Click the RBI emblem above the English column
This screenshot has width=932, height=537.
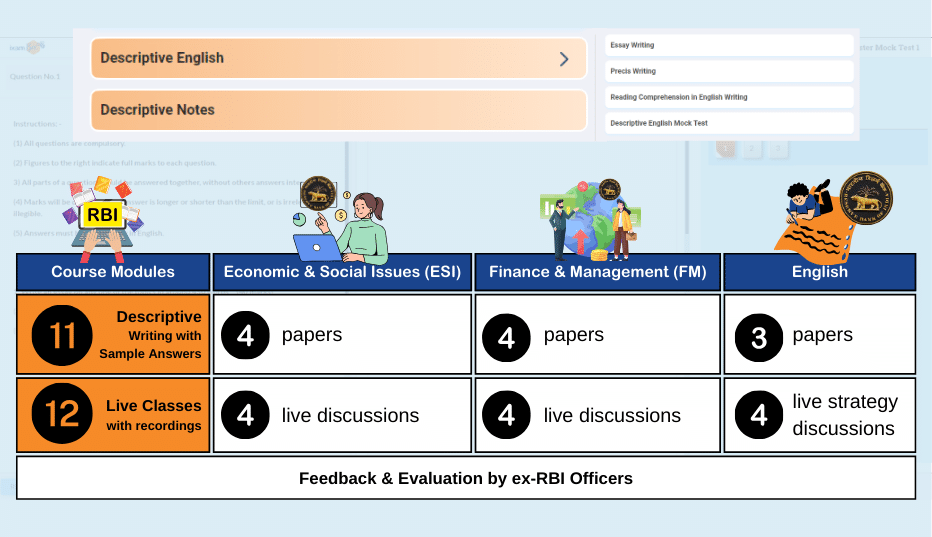pos(866,197)
